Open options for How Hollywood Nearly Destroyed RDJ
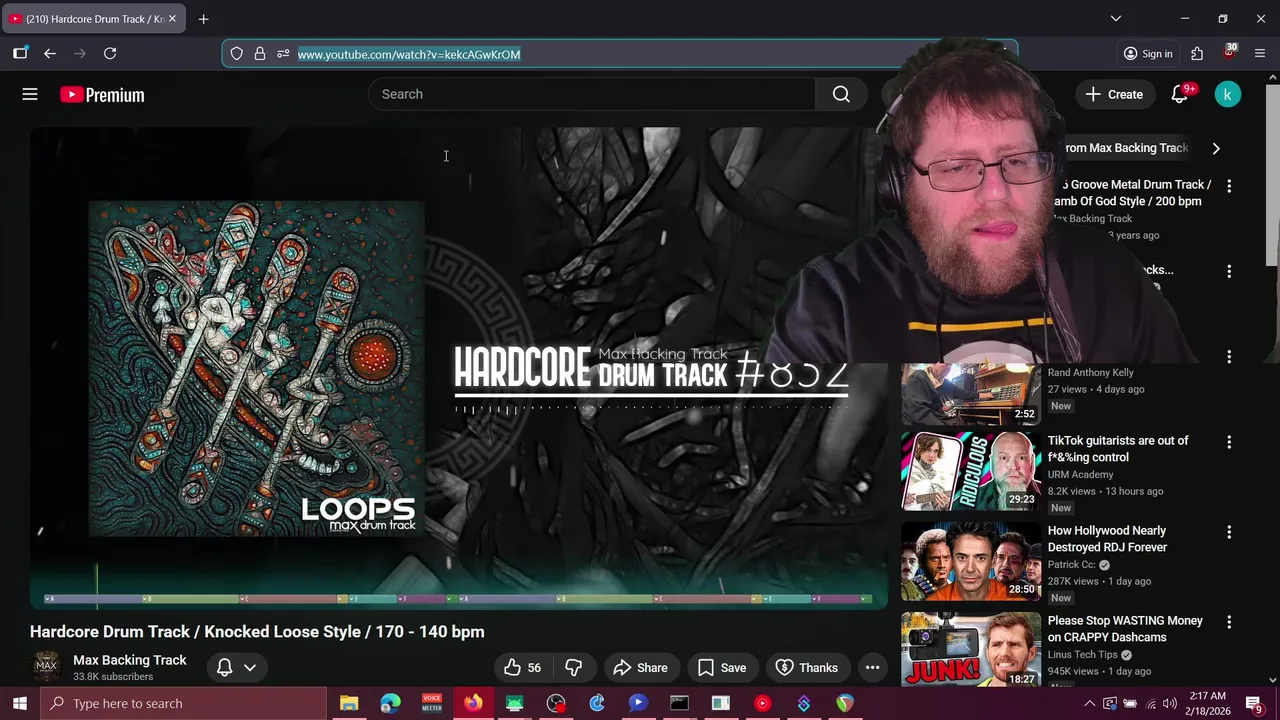 pos(1229,532)
